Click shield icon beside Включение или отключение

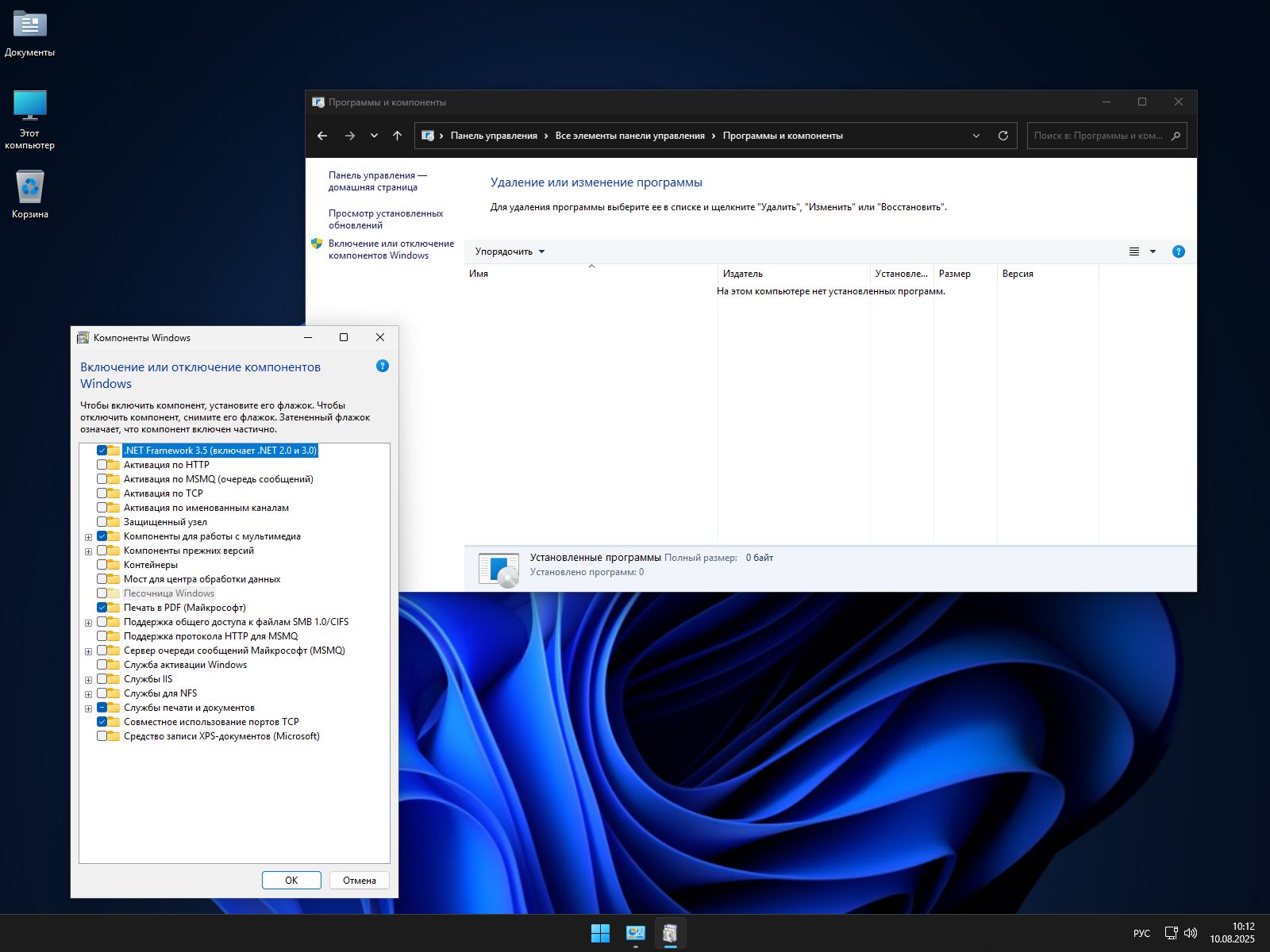(317, 244)
